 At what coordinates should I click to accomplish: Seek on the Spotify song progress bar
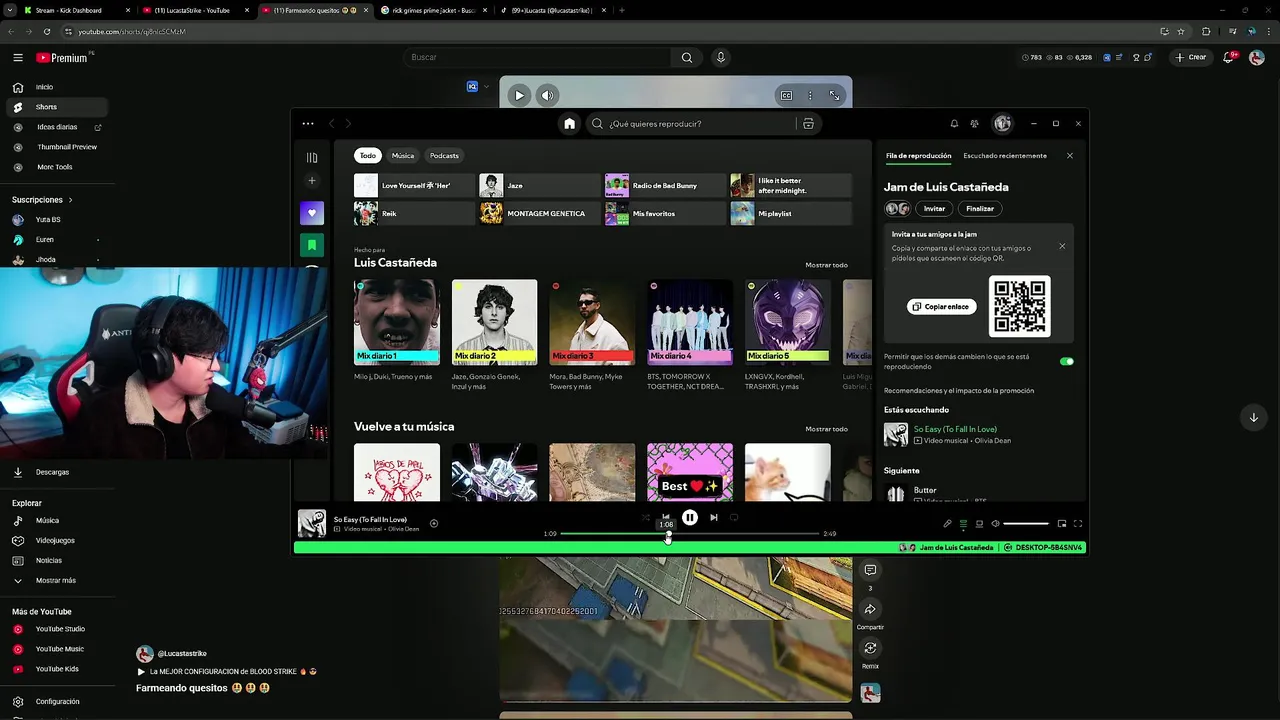(690, 534)
